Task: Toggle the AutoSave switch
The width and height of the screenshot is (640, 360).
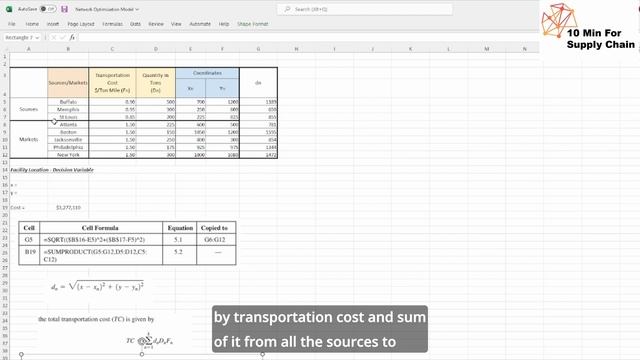Action: click(x=48, y=9)
